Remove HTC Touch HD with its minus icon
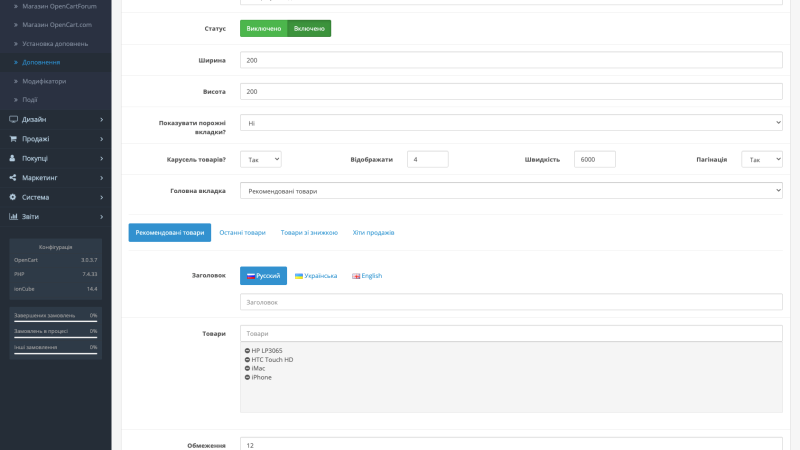The width and height of the screenshot is (800, 450). (x=247, y=360)
